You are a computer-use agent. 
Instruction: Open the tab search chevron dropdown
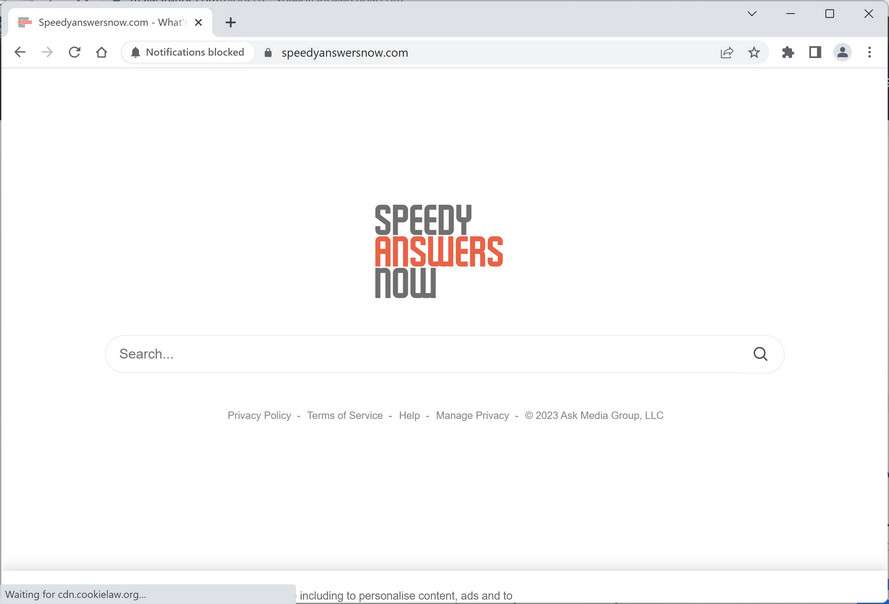751,14
